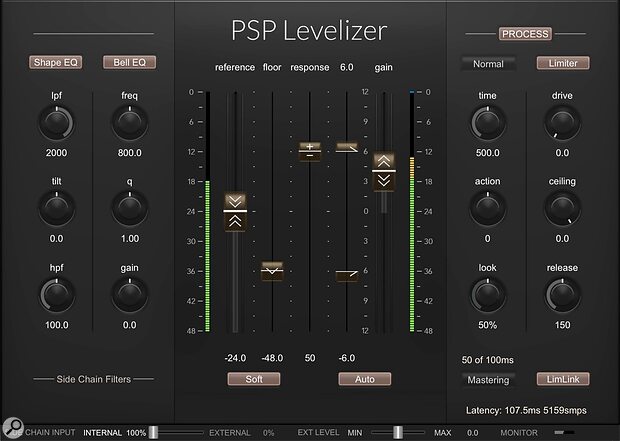
Task: Toggle the Normal mode button
Action: click(488, 63)
